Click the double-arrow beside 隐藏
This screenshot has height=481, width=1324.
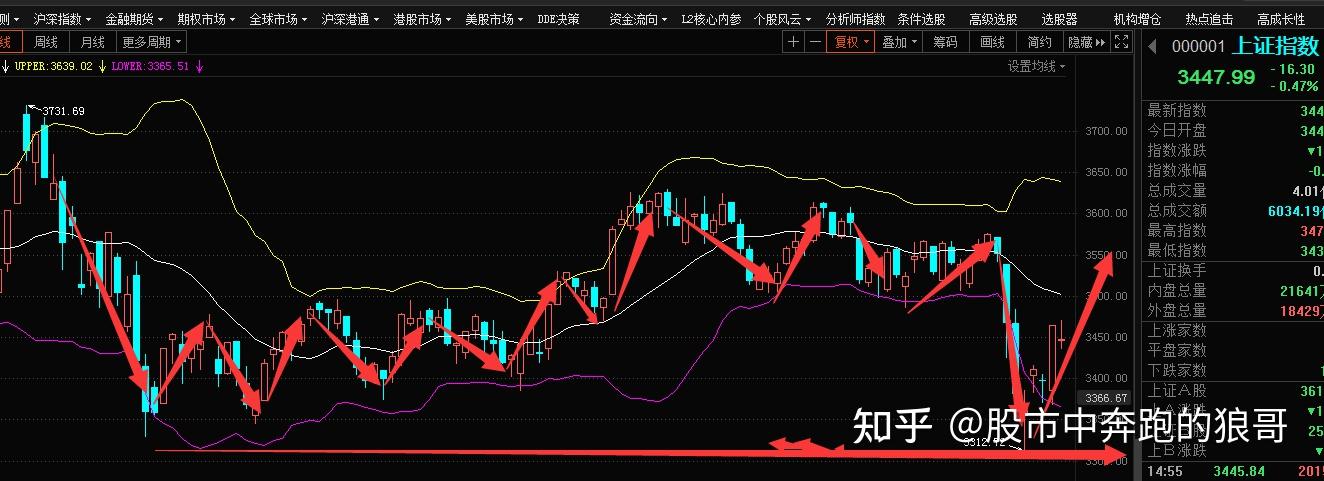click(x=1101, y=42)
